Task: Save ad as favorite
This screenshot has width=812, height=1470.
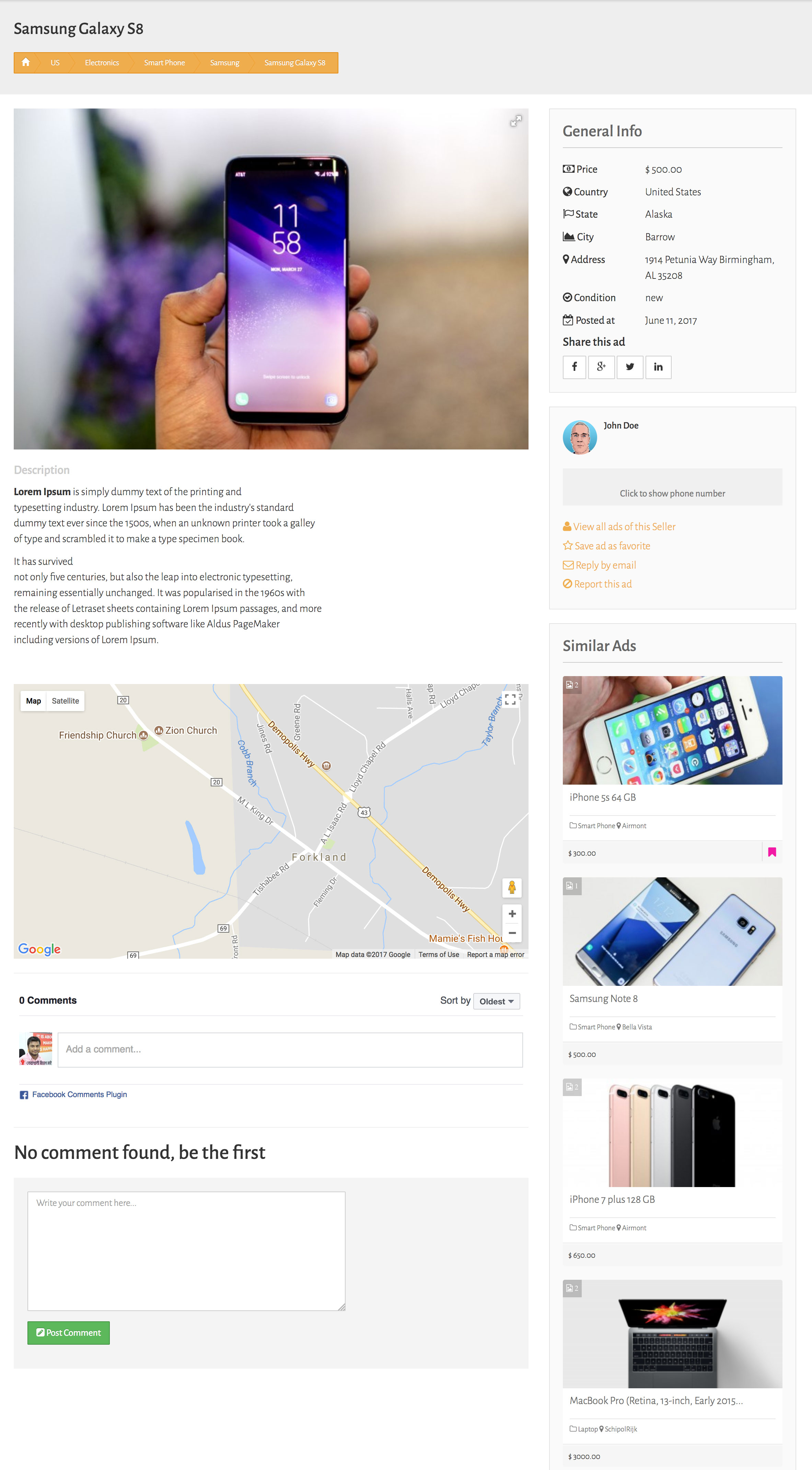Action: click(x=606, y=546)
